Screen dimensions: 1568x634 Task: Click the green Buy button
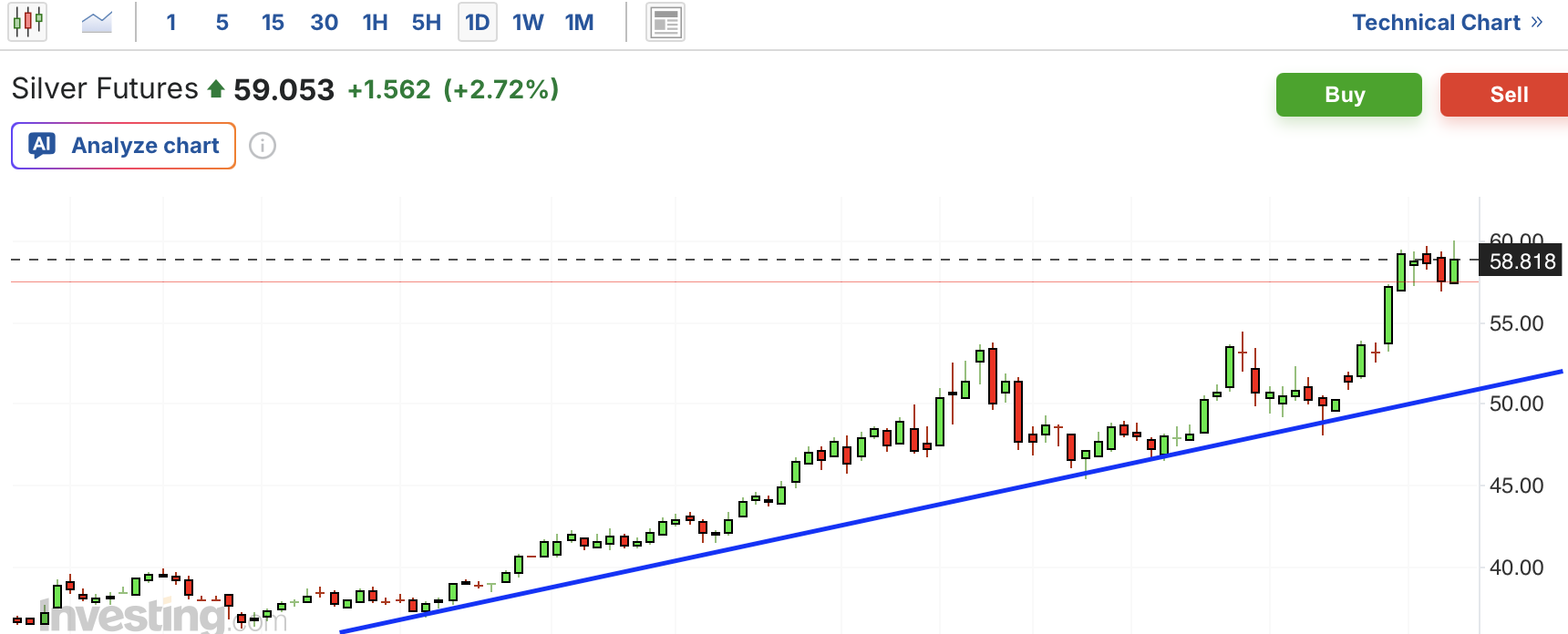(1348, 95)
